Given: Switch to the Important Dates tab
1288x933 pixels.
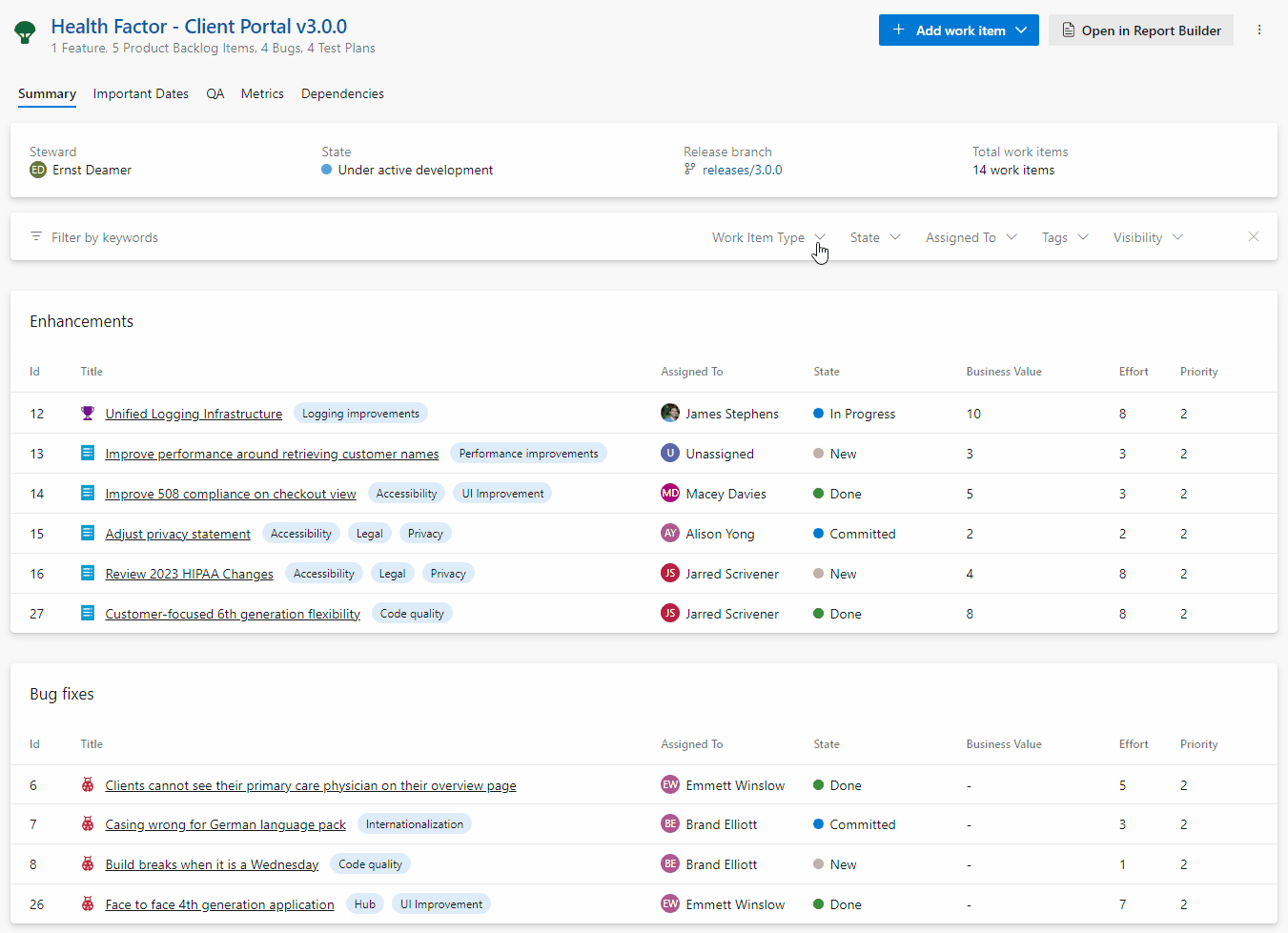Looking at the screenshot, I should (140, 93).
